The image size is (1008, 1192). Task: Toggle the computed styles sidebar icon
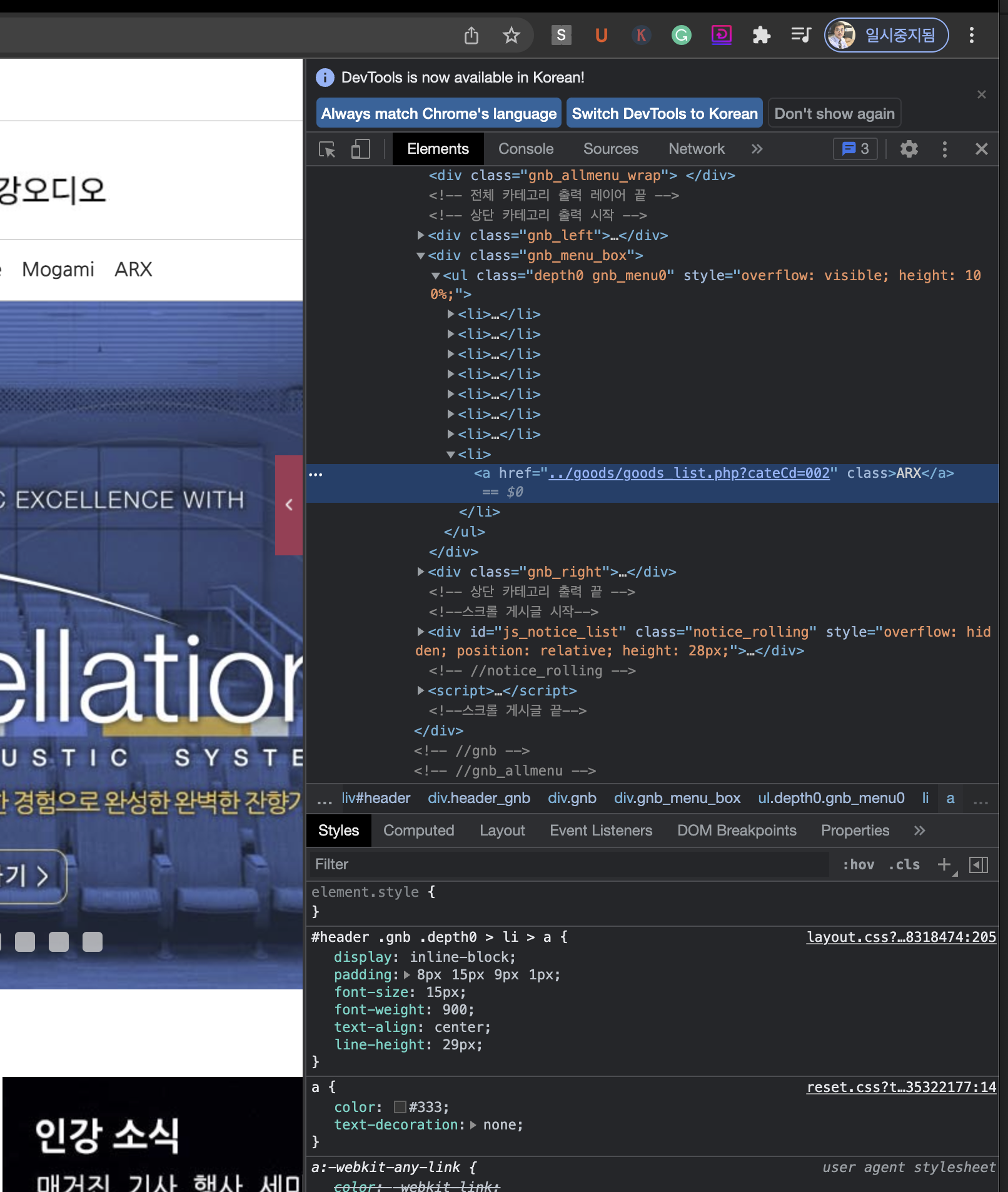click(x=979, y=864)
